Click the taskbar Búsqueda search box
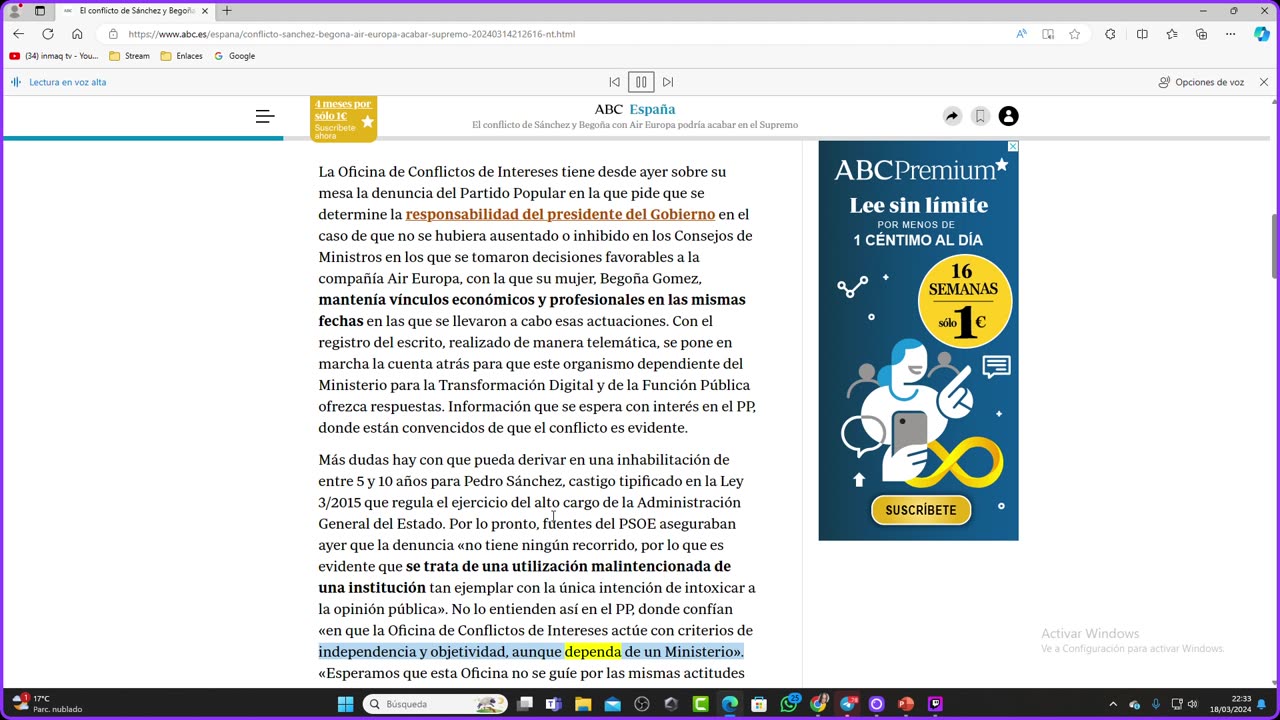 click(435, 704)
